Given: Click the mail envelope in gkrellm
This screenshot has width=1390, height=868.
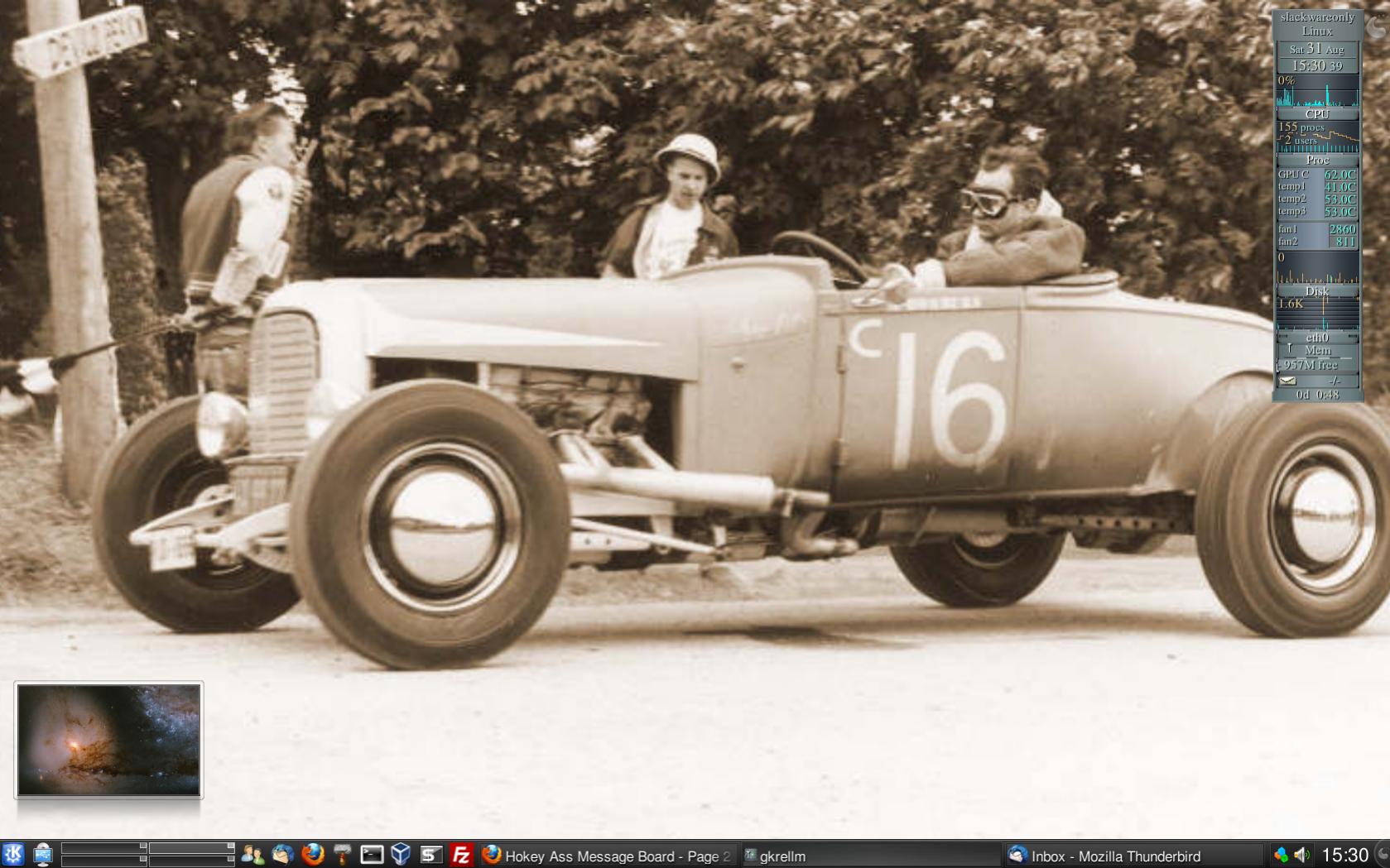Looking at the screenshot, I should coord(1287,381).
